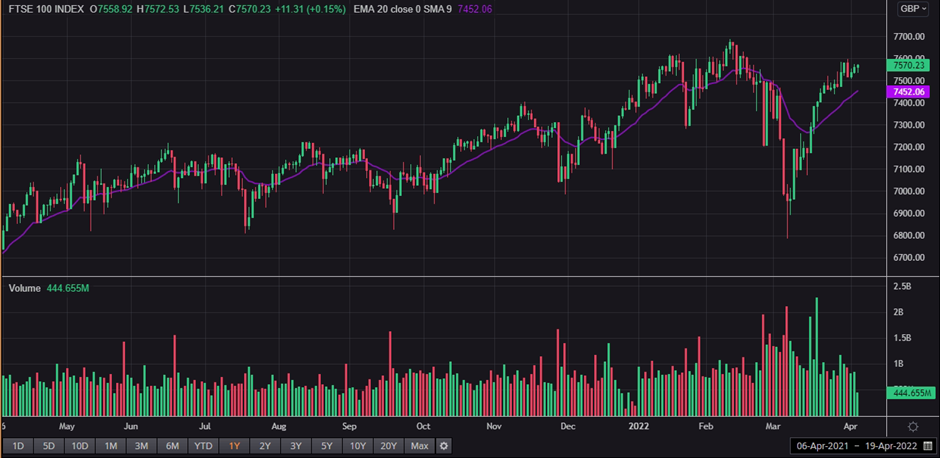Click the purple 7452.06 tag on price axis
Screen dimensions: 940x458
coord(906,92)
